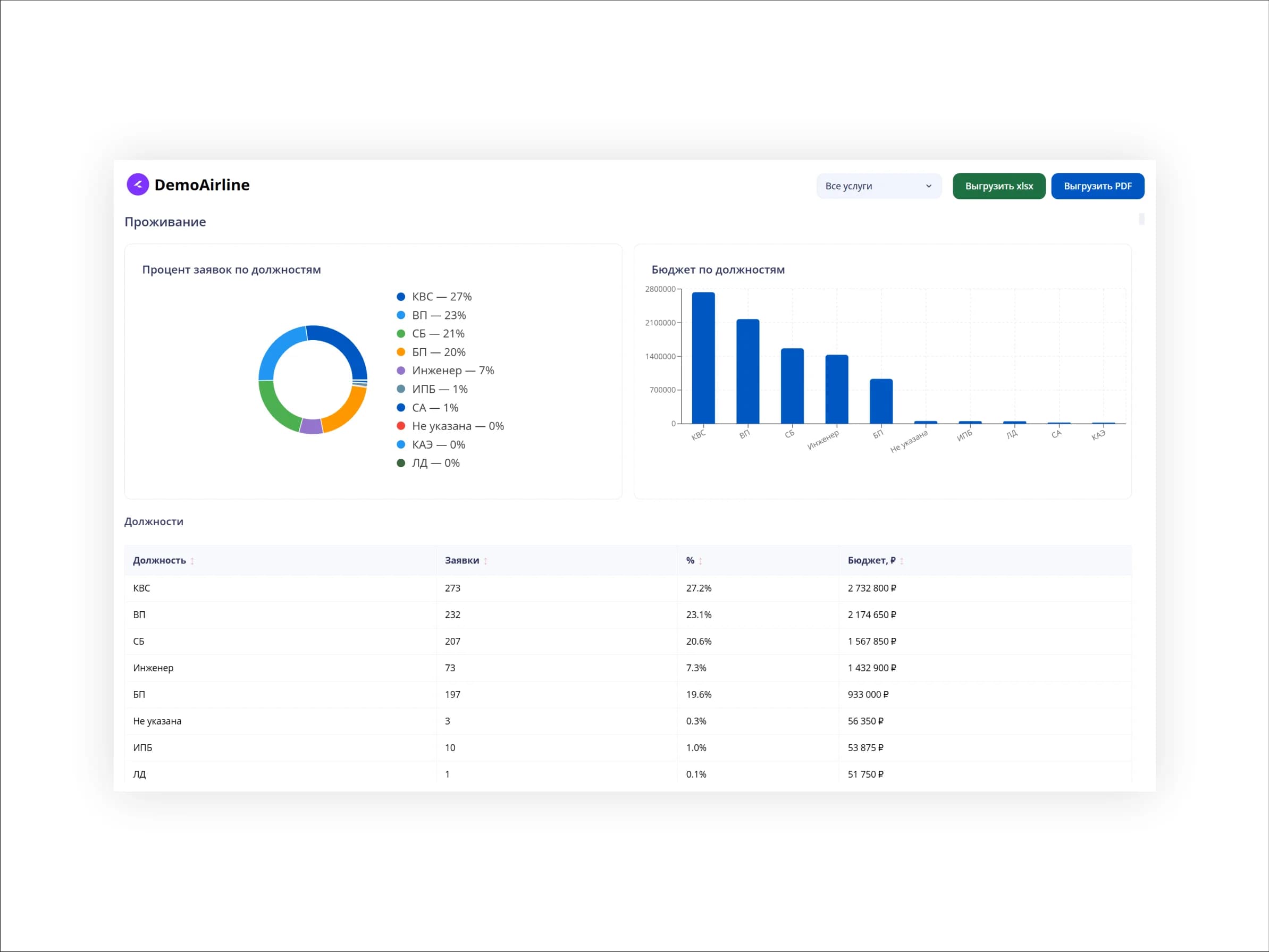
Task: Sort table by percent column arrow
Action: click(x=700, y=561)
